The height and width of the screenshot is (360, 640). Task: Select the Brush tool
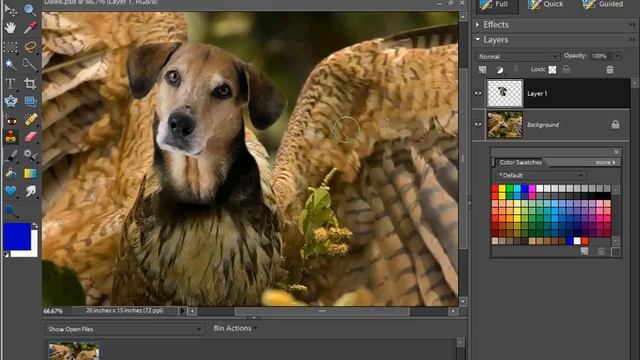[10, 156]
